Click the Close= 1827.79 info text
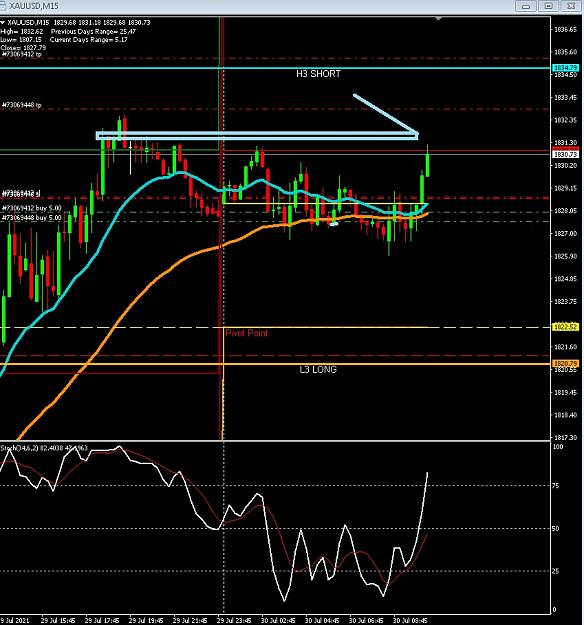Screen dimensions: 584x625 click(24, 48)
